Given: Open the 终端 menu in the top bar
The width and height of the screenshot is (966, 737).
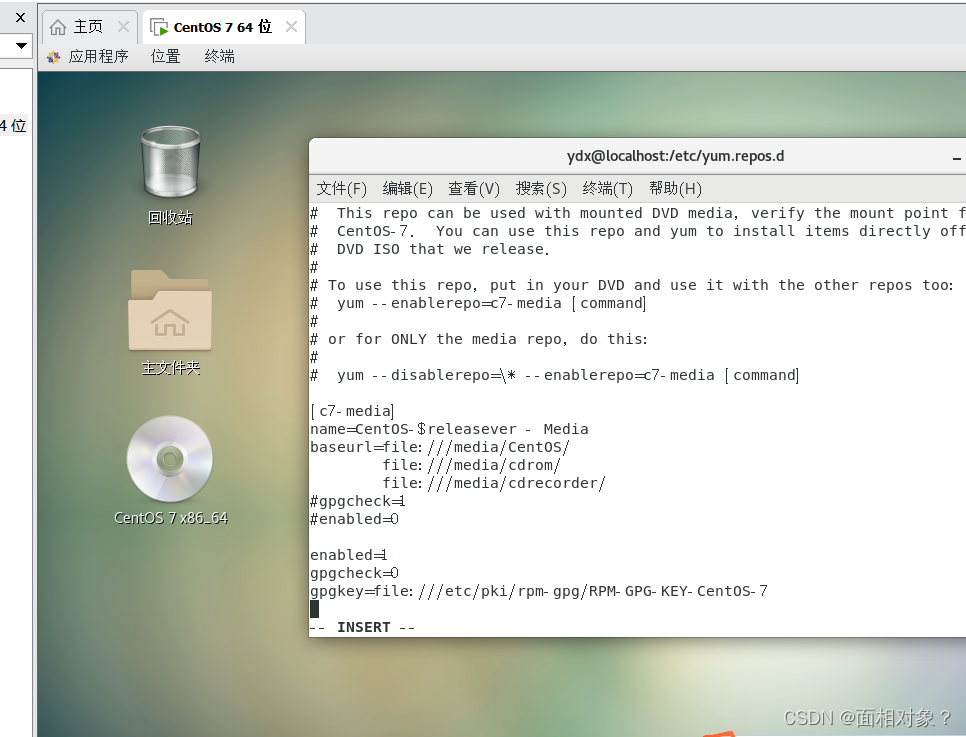Looking at the screenshot, I should [x=219, y=56].
